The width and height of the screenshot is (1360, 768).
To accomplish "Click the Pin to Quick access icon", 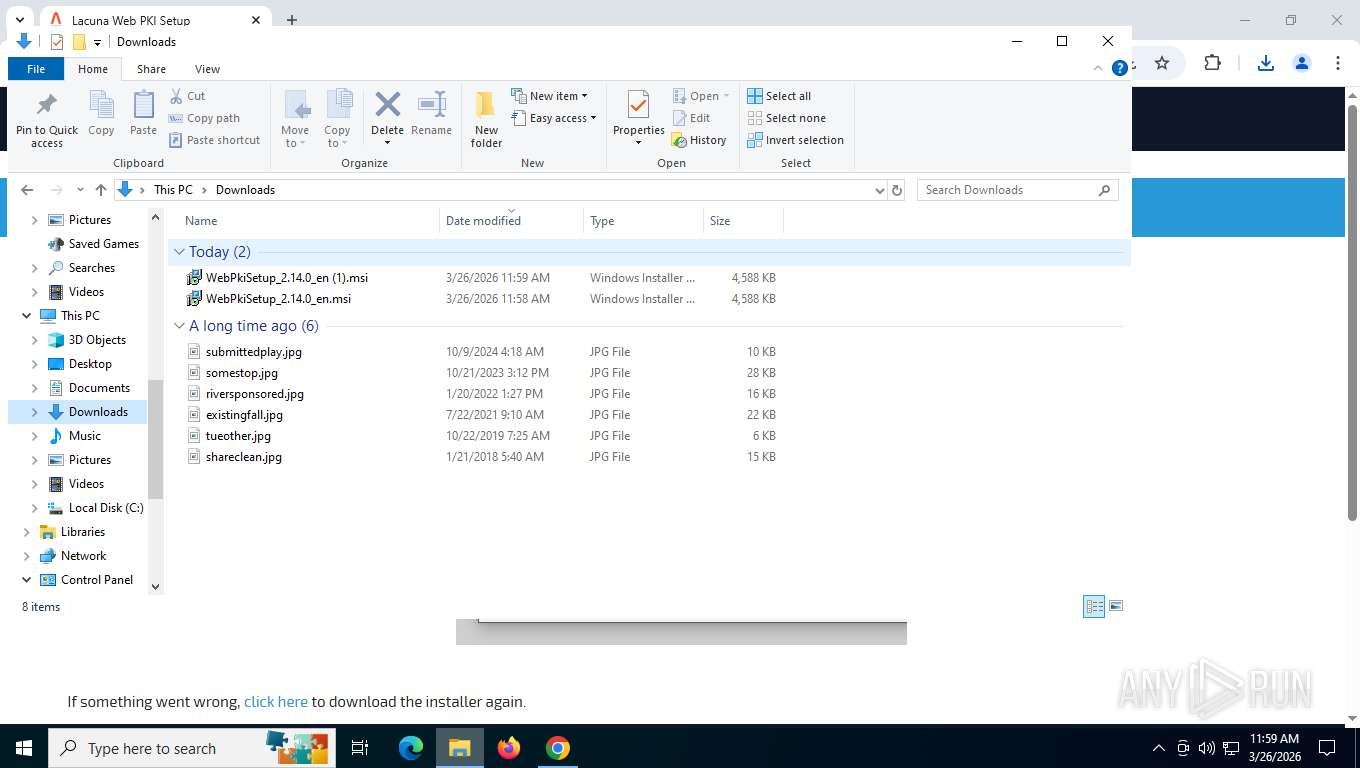I will click(47, 104).
